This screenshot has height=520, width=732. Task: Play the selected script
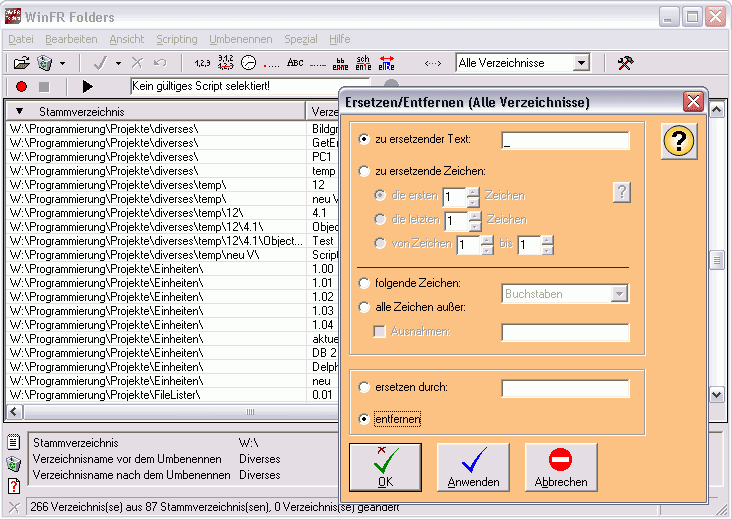click(x=87, y=86)
